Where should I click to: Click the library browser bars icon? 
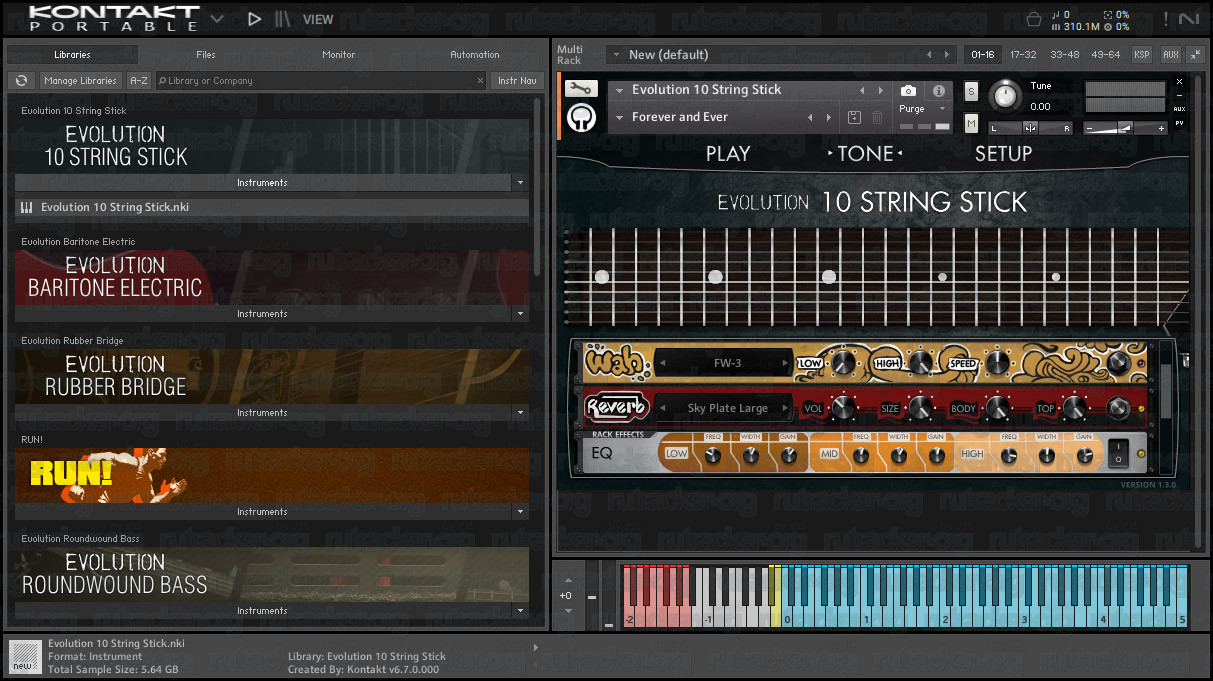coord(283,18)
